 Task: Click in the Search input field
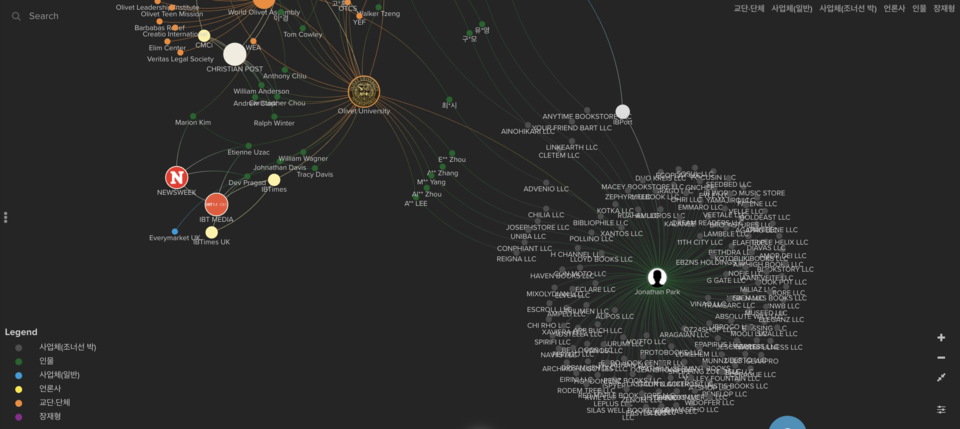pyautogui.click(x=80, y=16)
